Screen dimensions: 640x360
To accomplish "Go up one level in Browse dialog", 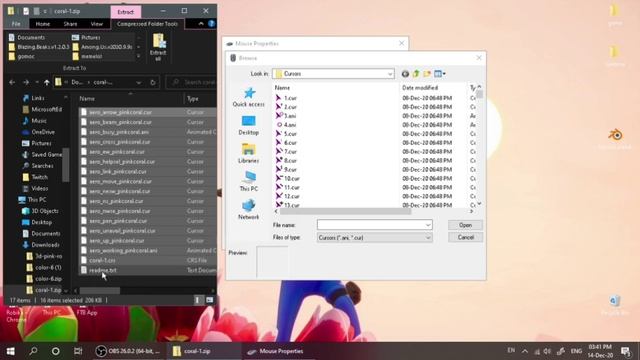I will pyautogui.click(x=416, y=74).
